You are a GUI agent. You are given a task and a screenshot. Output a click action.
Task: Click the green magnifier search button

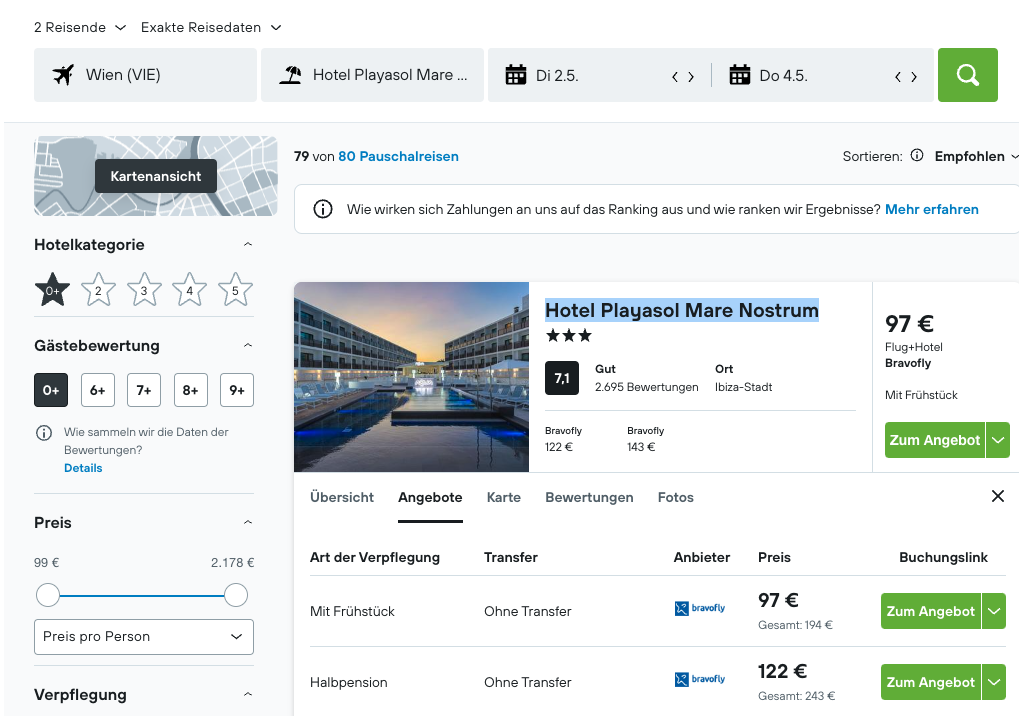968,75
